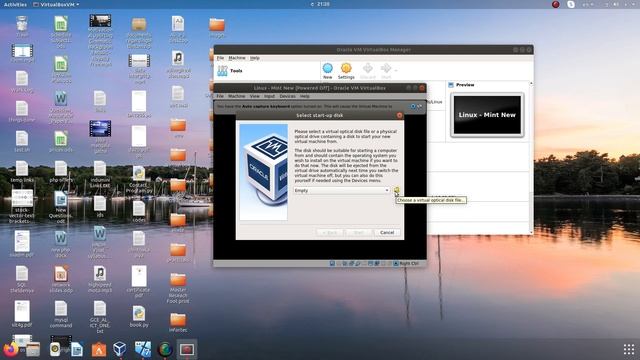Image resolution: width=640 pixels, height=360 pixels.
Task: Cancel the Select start-up disk dialog
Action: [387, 232]
